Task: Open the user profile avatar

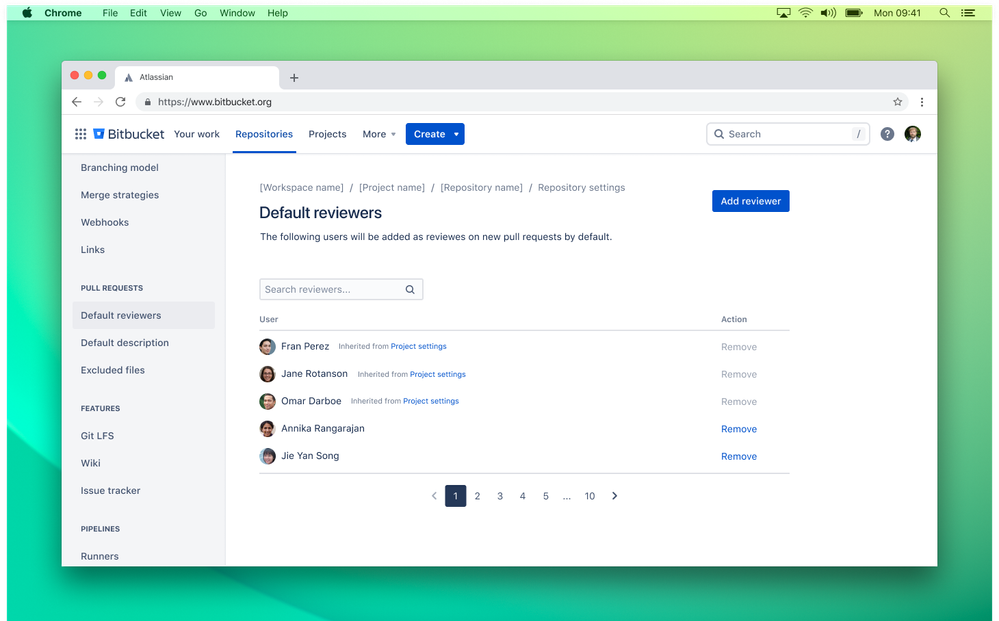Action: click(x=912, y=134)
